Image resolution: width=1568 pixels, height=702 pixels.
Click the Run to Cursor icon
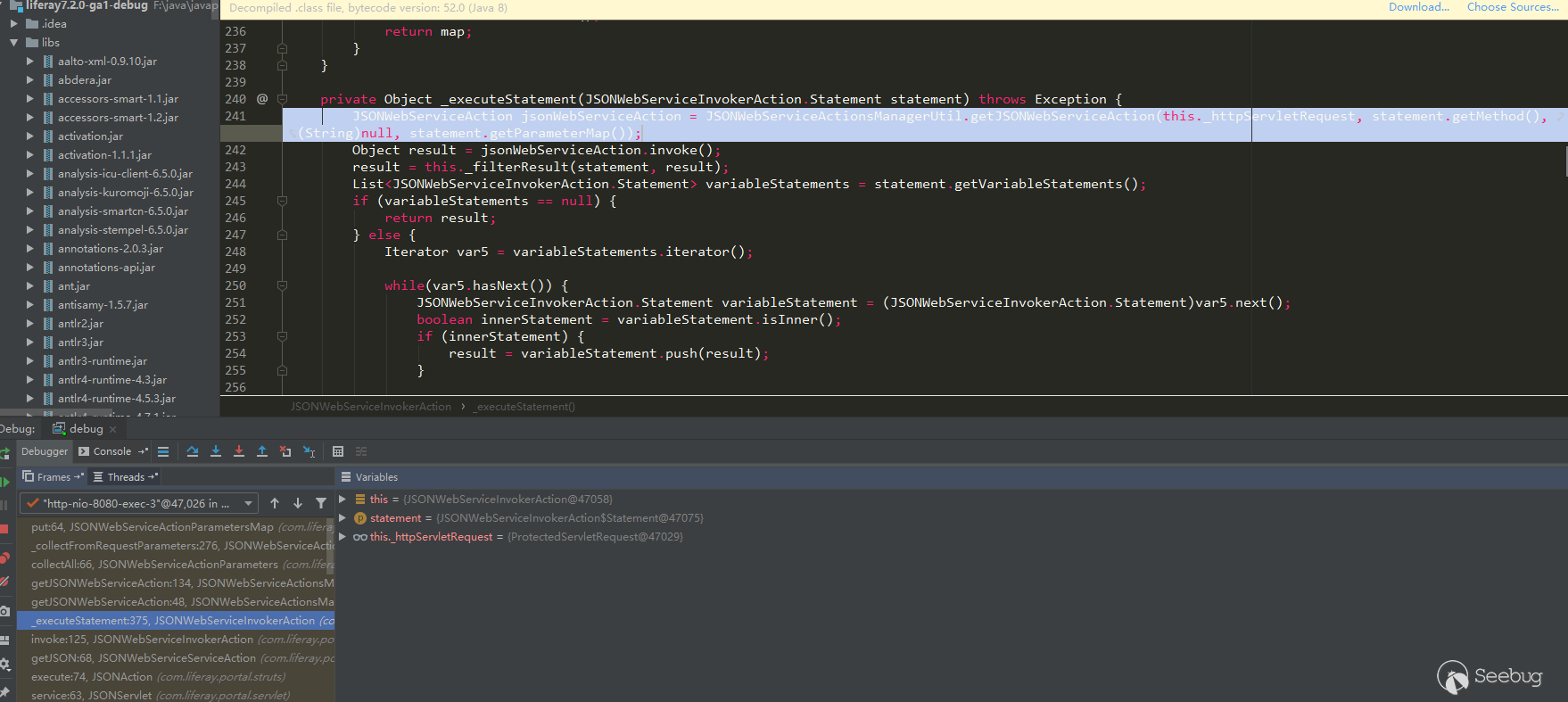pos(309,451)
